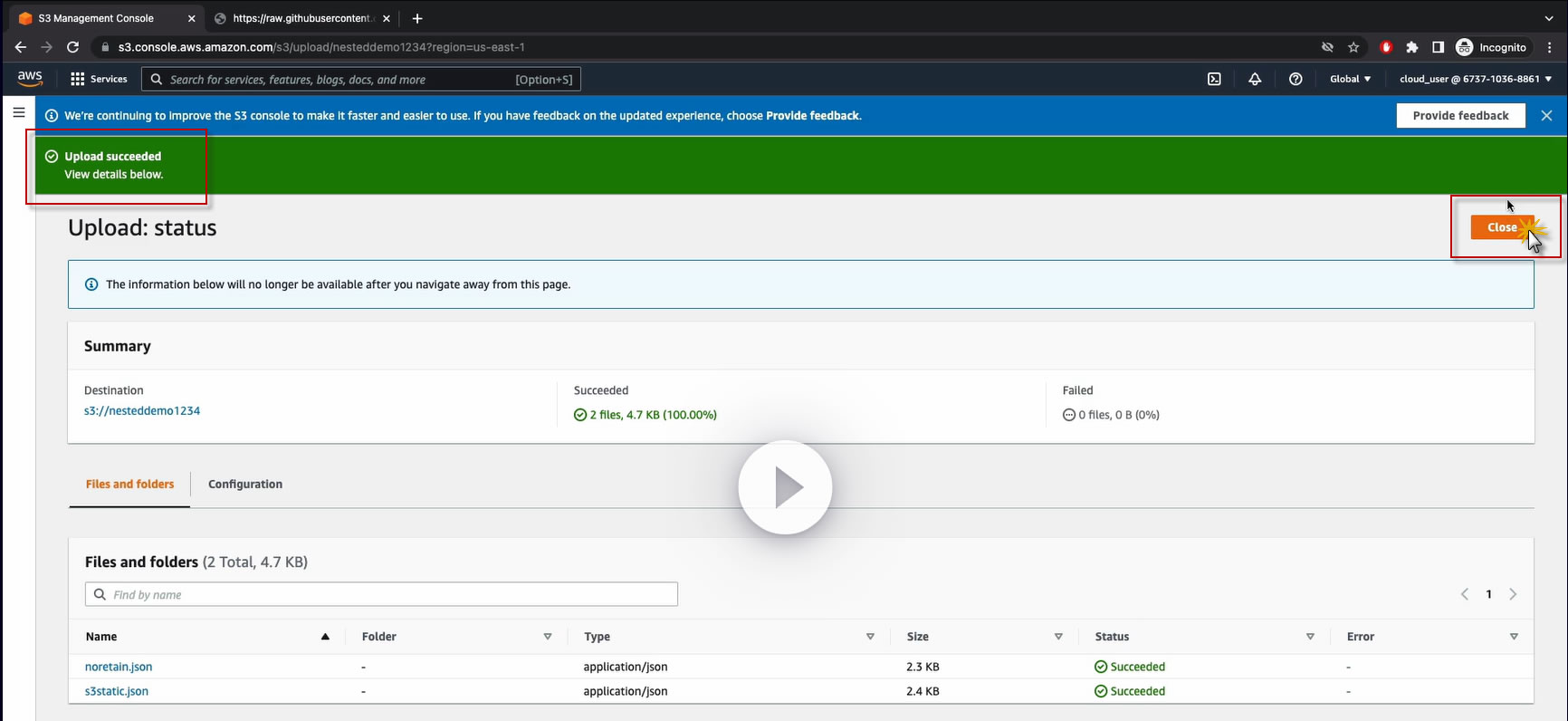Click the Find by name search field

(381, 594)
